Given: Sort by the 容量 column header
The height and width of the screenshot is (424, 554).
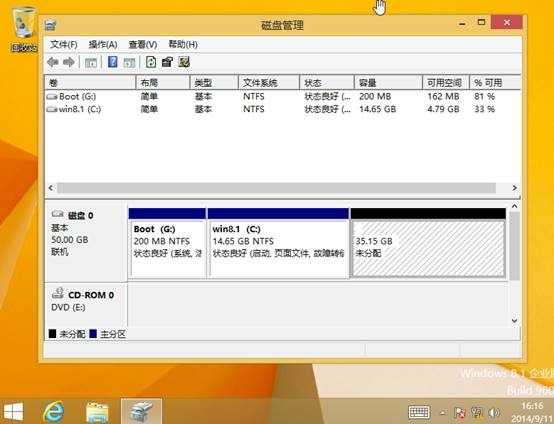Looking at the screenshot, I should tap(388, 83).
